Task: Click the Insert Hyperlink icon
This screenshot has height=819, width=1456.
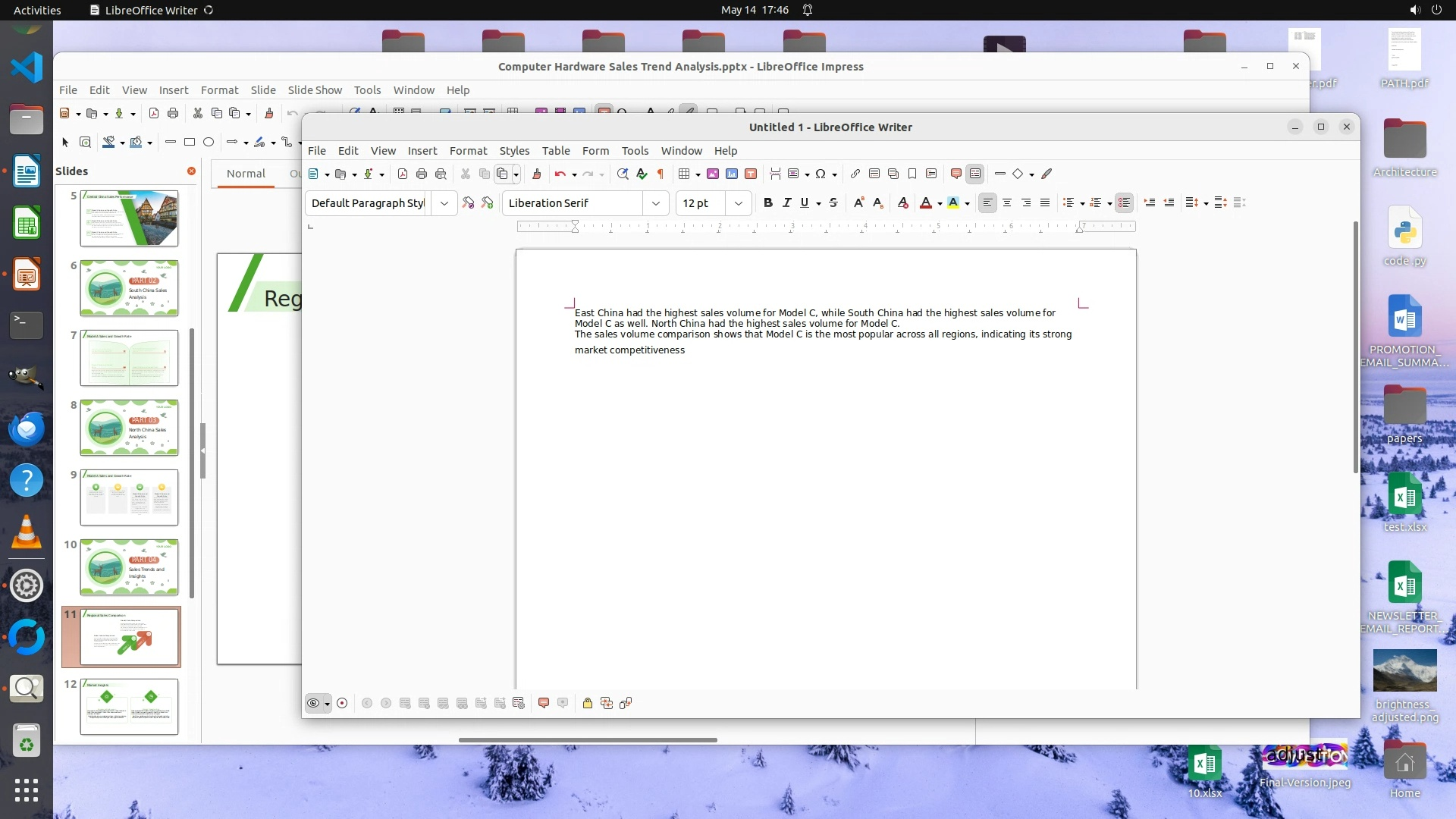Action: (855, 174)
